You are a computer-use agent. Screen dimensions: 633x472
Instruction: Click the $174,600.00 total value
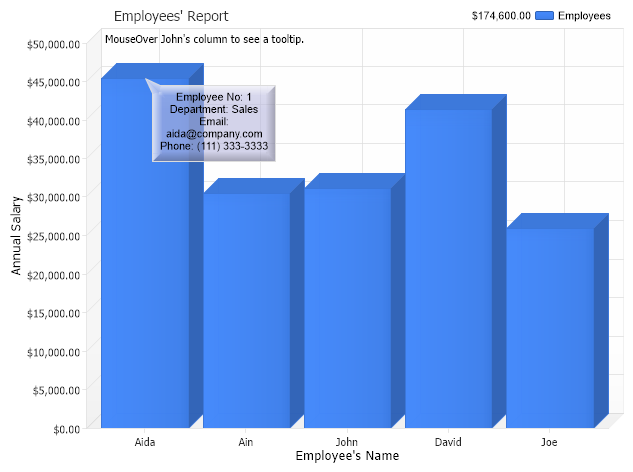click(x=500, y=16)
